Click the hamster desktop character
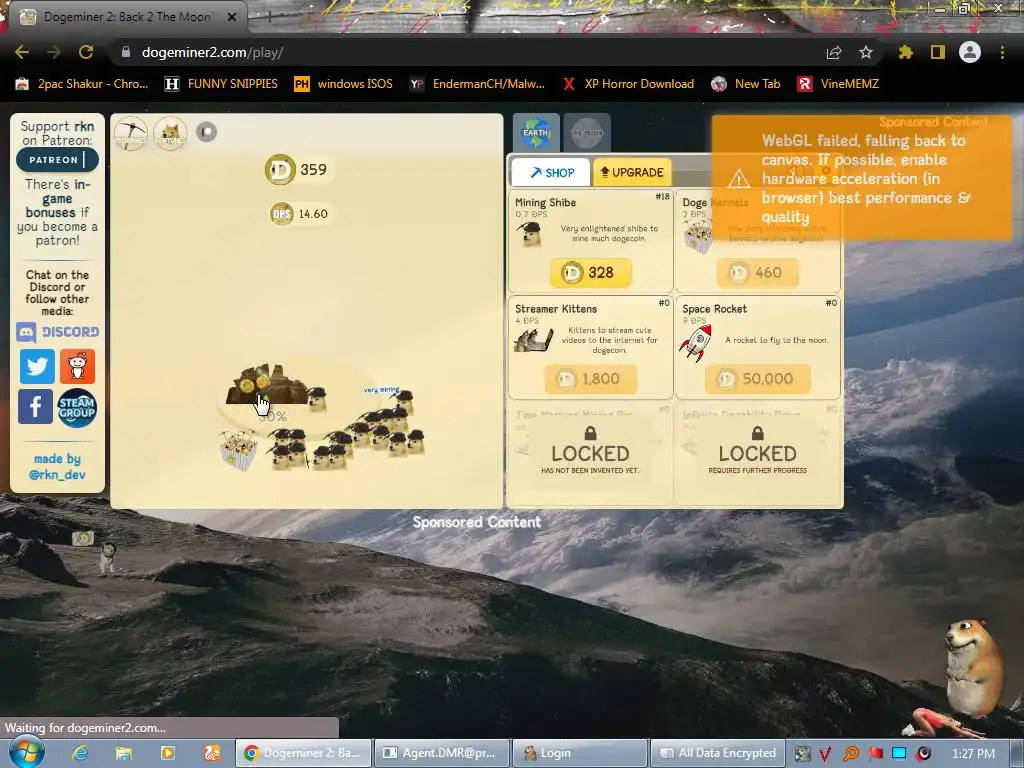 [x=973, y=666]
